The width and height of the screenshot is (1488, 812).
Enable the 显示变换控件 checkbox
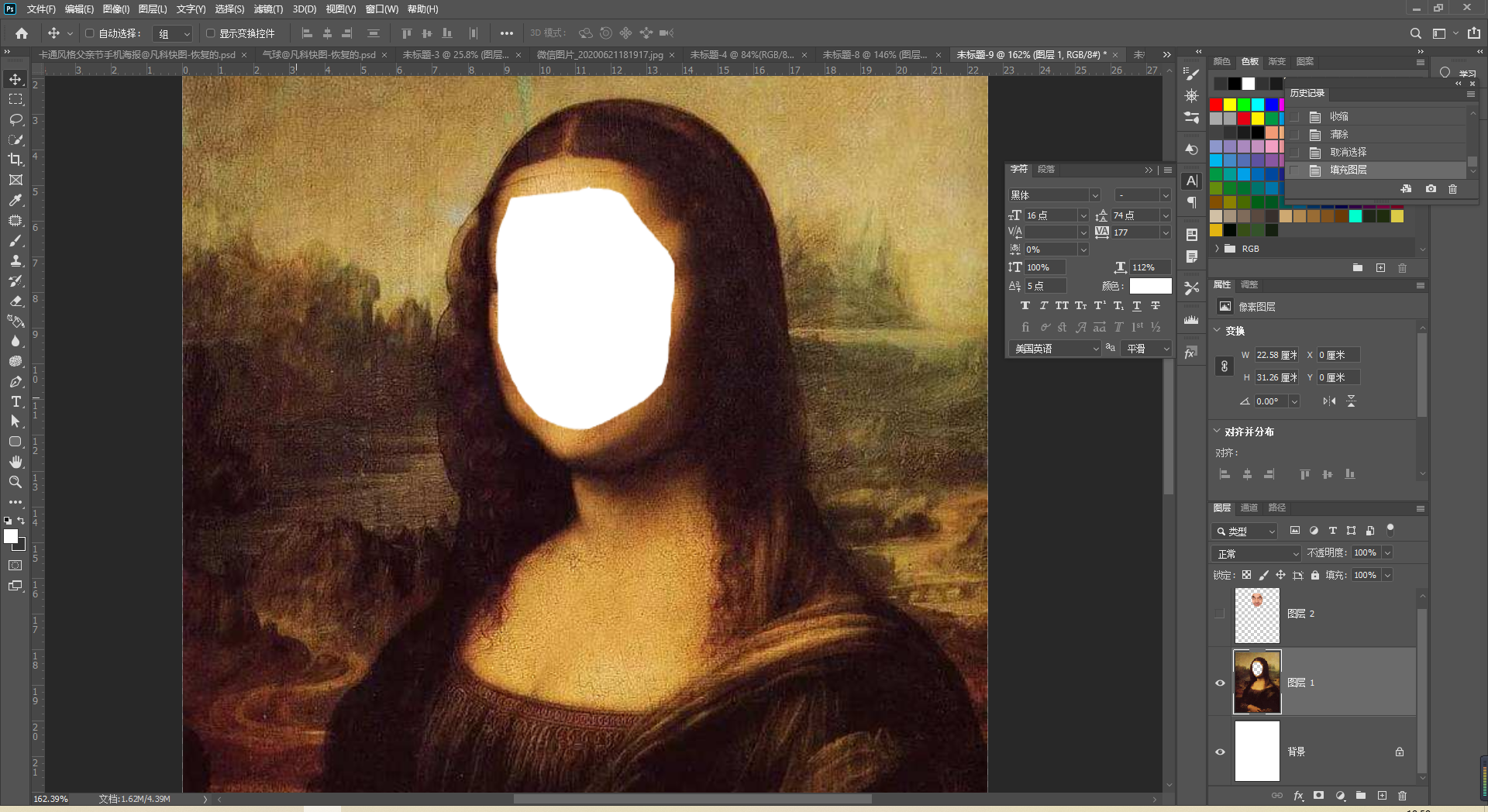coord(210,33)
